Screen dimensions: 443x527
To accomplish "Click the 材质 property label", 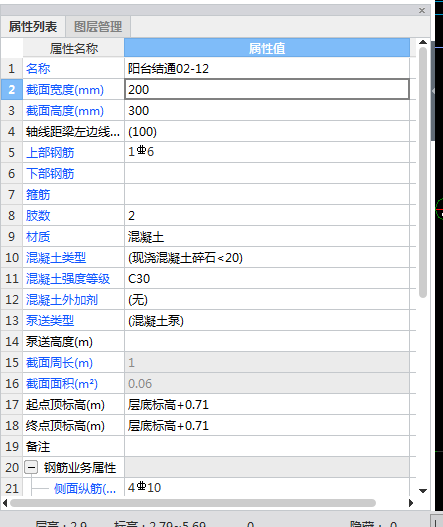I will coord(38,237).
